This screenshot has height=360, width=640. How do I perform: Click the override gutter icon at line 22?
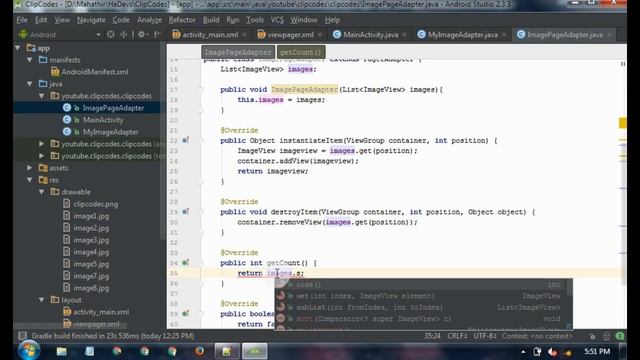(x=185, y=140)
